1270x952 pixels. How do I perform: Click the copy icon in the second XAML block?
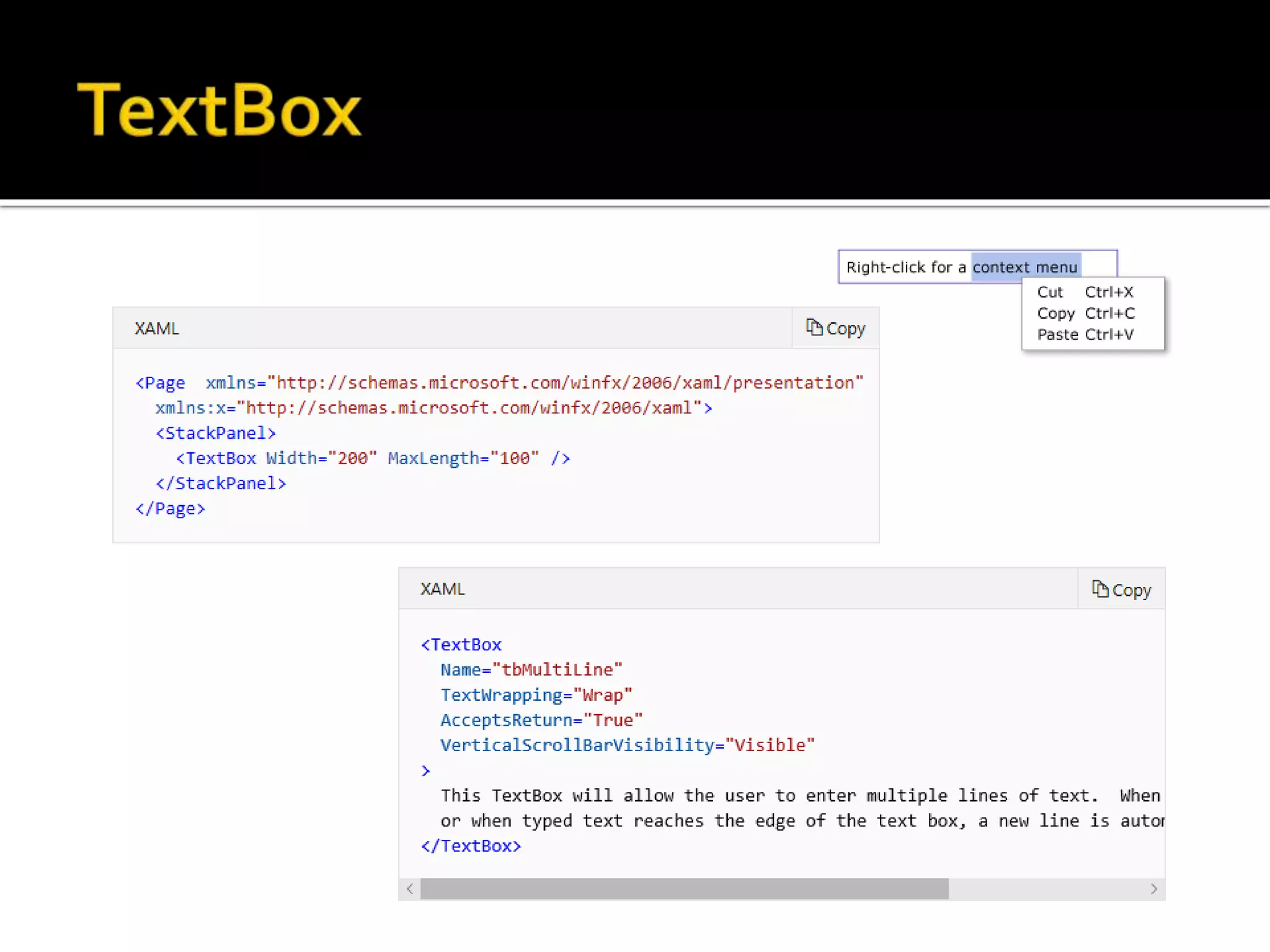pyautogui.click(x=1099, y=588)
